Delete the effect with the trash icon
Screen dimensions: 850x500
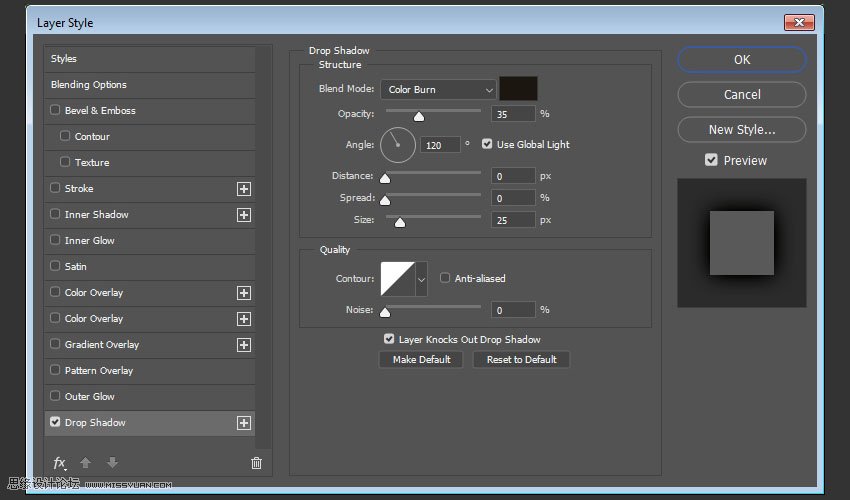click(x=256, y=463)
